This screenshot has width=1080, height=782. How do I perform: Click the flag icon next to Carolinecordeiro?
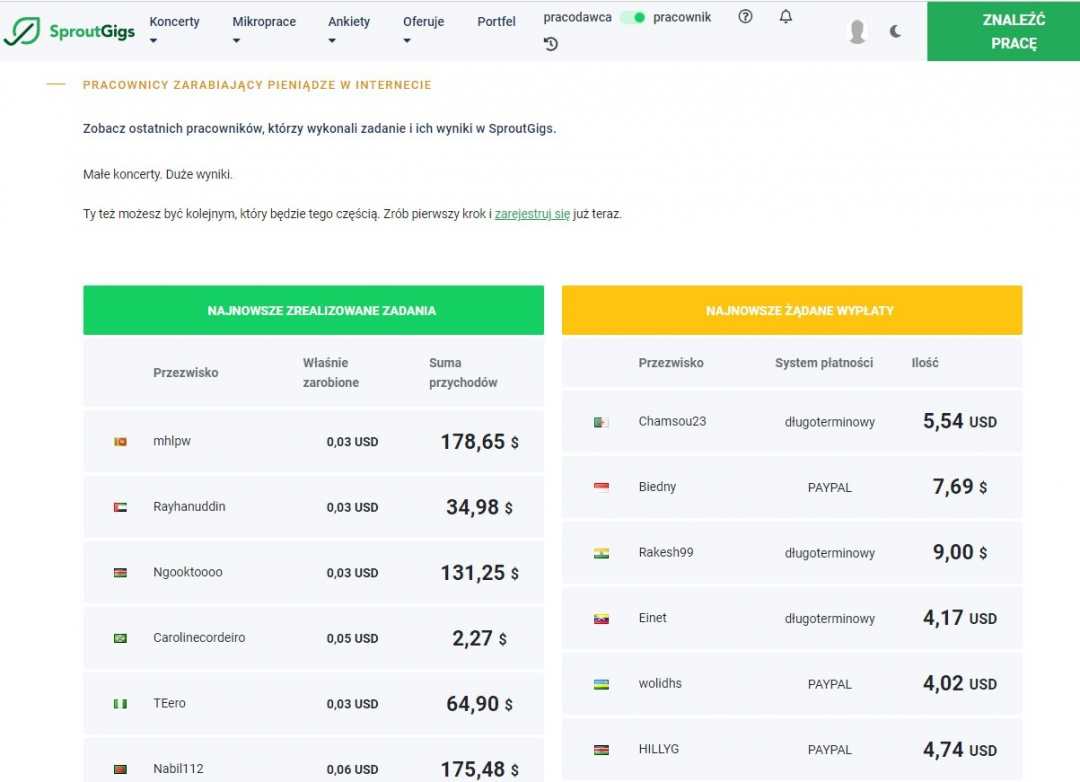click(120, 638)
